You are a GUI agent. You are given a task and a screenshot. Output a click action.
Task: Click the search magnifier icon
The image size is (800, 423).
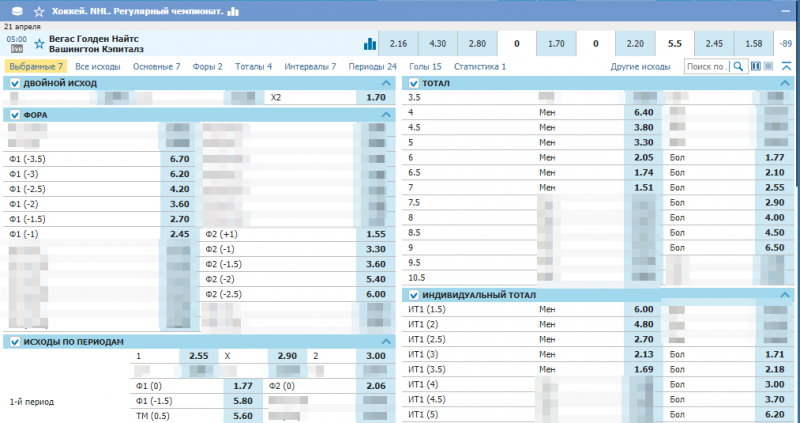pyautogui.click(x=738, y=66)
